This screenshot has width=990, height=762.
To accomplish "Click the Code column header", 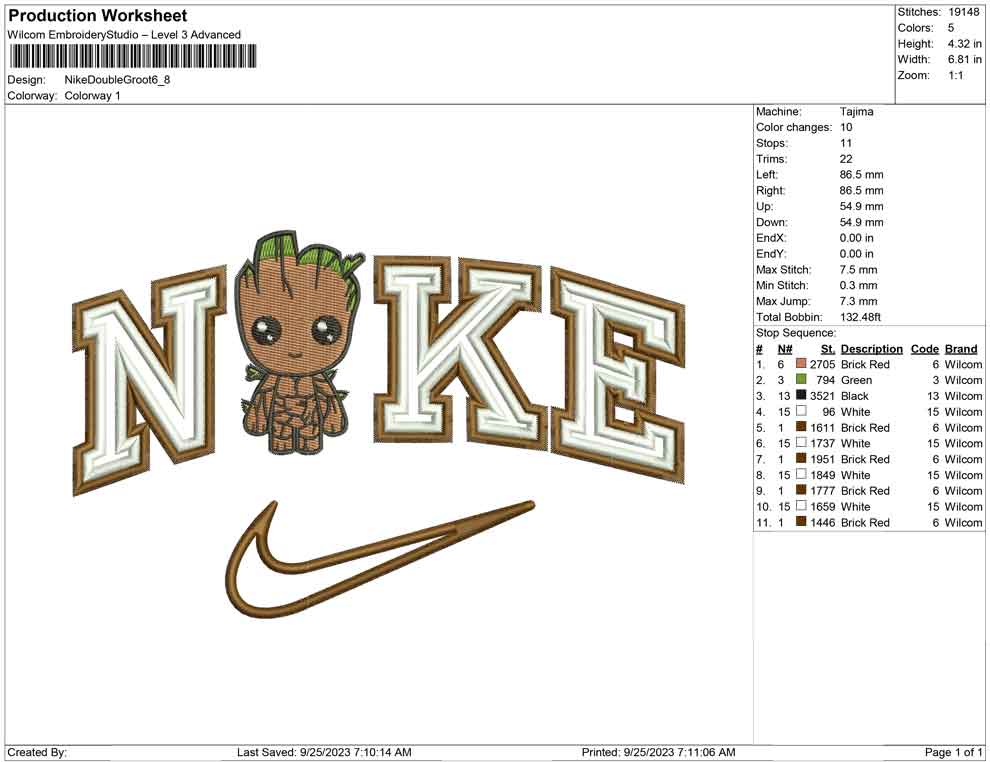I will 924,349.
